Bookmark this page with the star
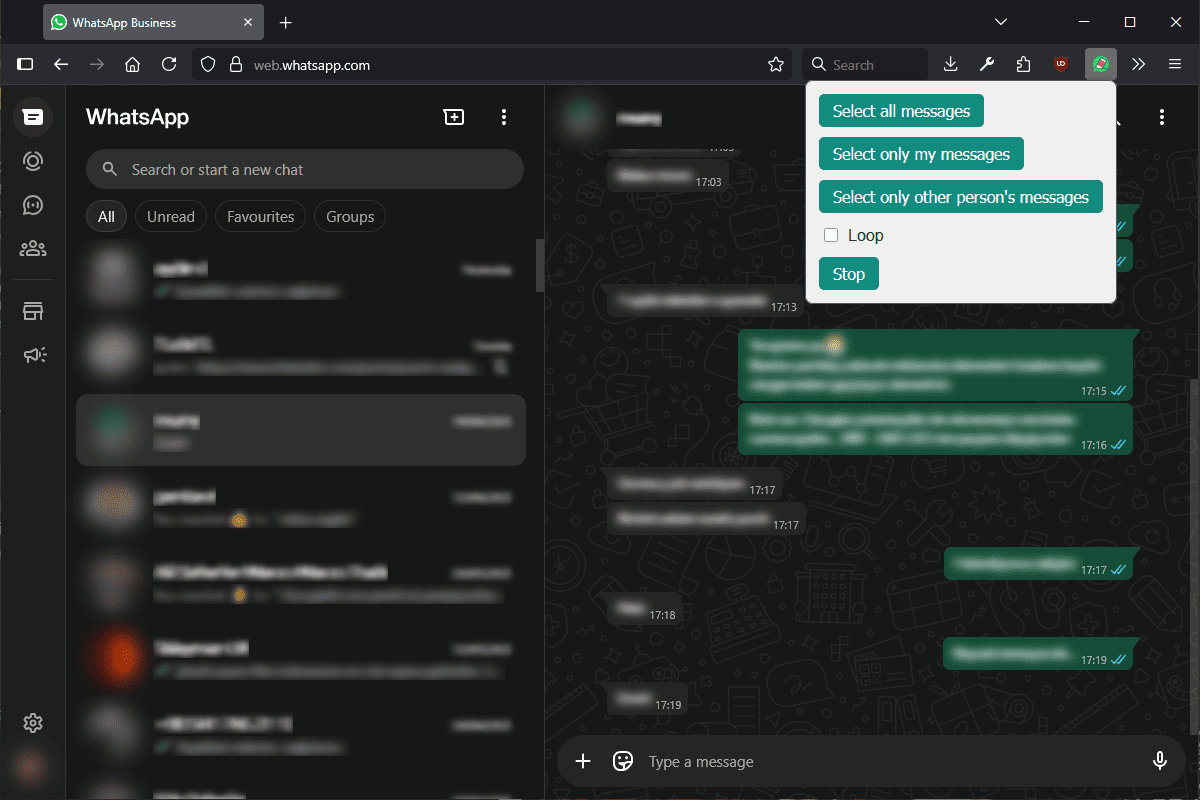 pos(776,65)
